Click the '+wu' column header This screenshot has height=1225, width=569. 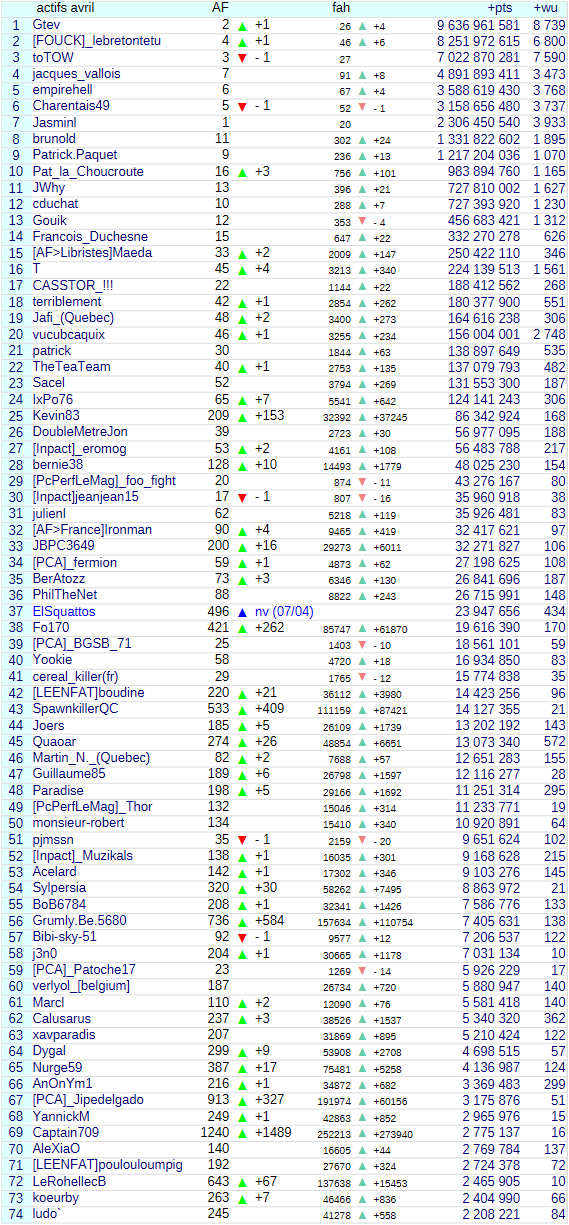point(546,8)
